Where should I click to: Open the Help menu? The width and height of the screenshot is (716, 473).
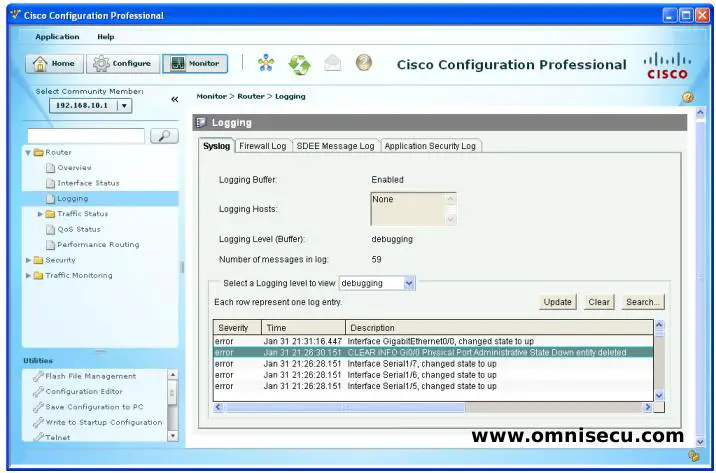click(105, 37)
